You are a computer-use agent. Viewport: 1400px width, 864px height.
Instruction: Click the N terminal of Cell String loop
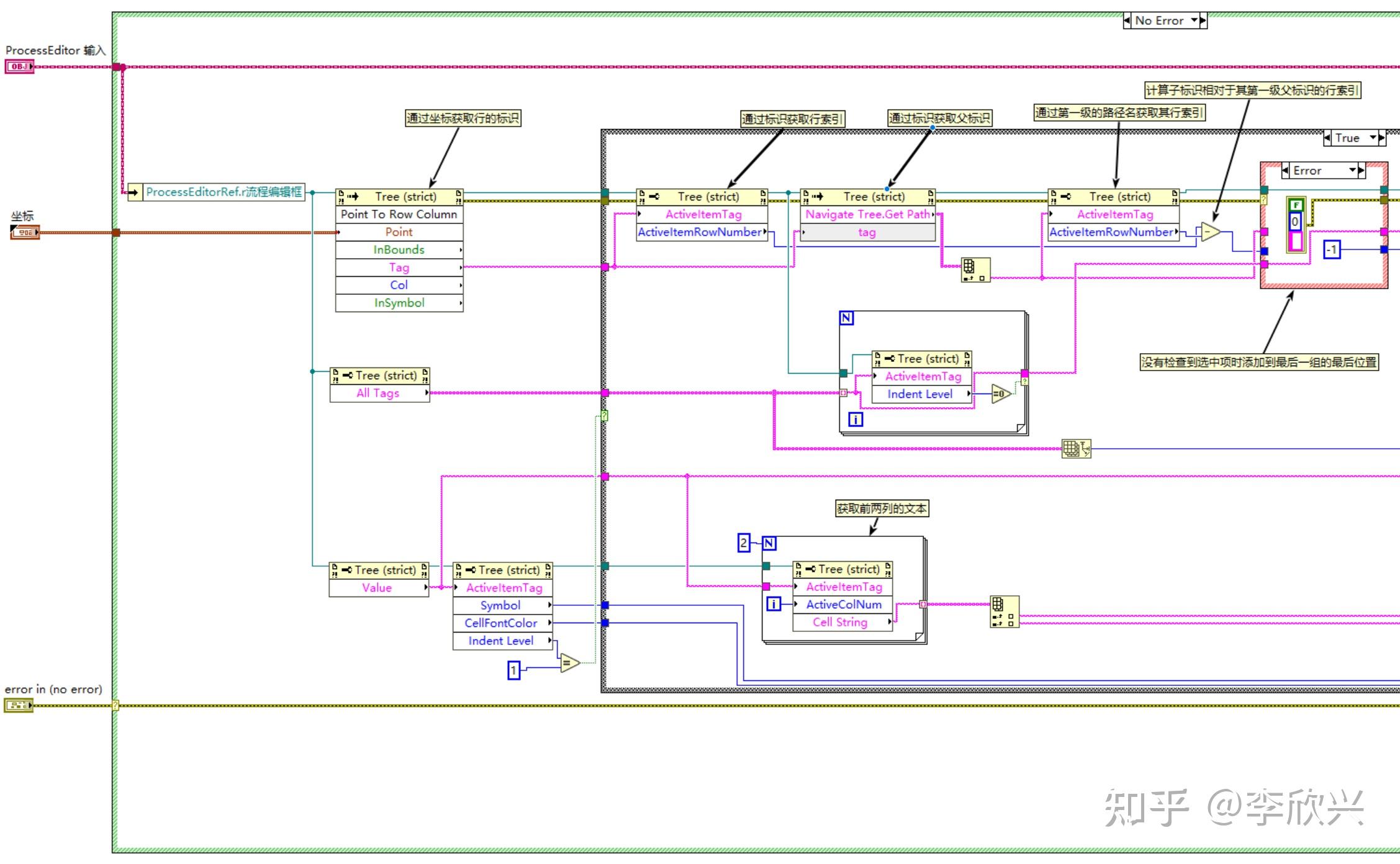pyautogui.click(x=769, y=544)
